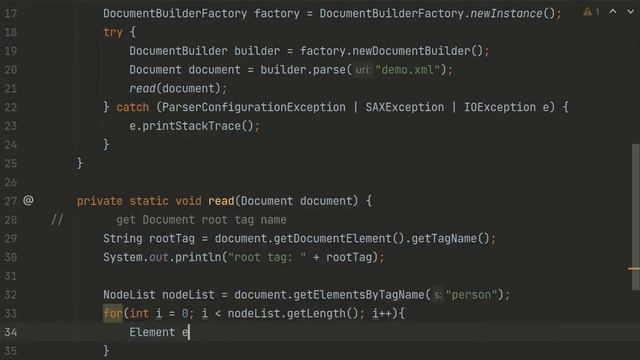The width and height of the screenshot is (640, 360).
Task: Click the "demo.xml" string literal
Action: (407, 70)
